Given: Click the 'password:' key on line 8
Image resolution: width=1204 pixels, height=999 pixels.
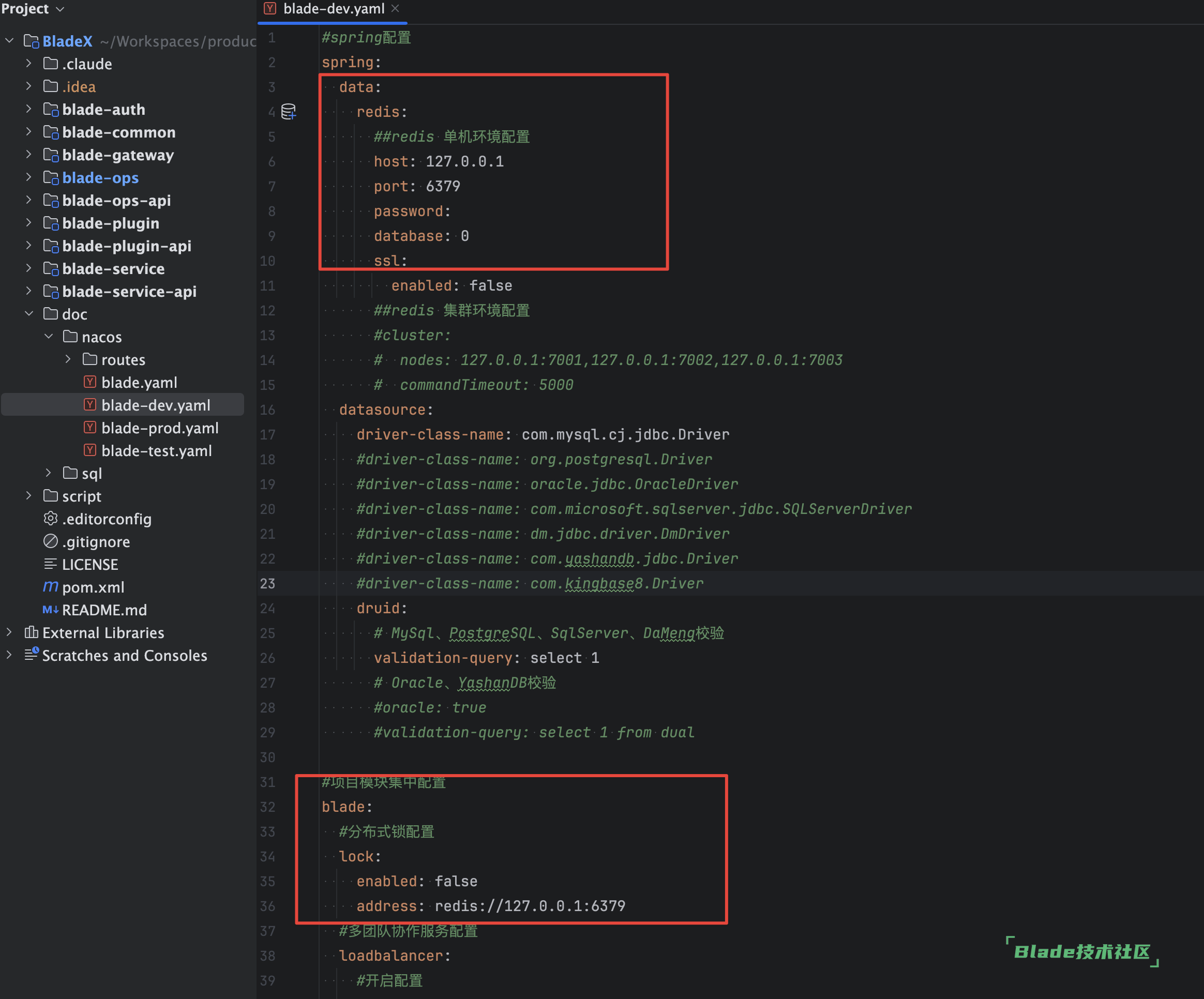Looking at the screenshot, I should 412,211.
